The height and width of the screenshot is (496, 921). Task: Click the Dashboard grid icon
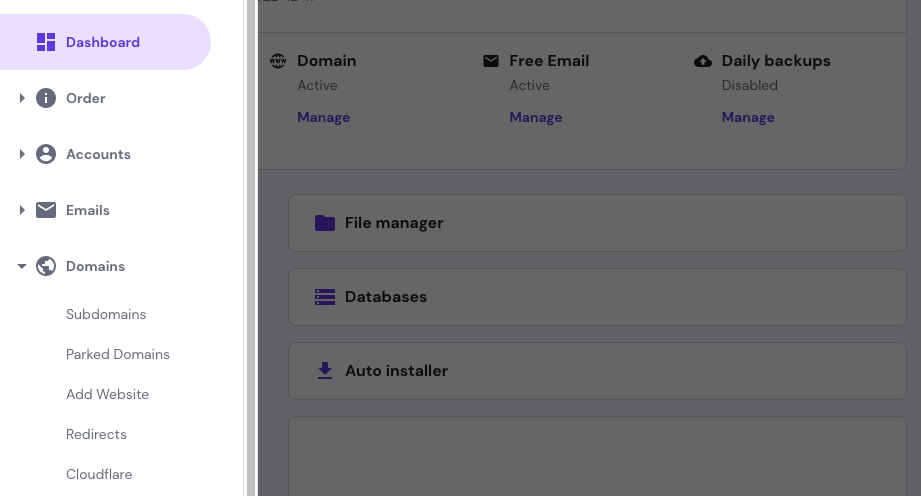(x=46, y=42)
